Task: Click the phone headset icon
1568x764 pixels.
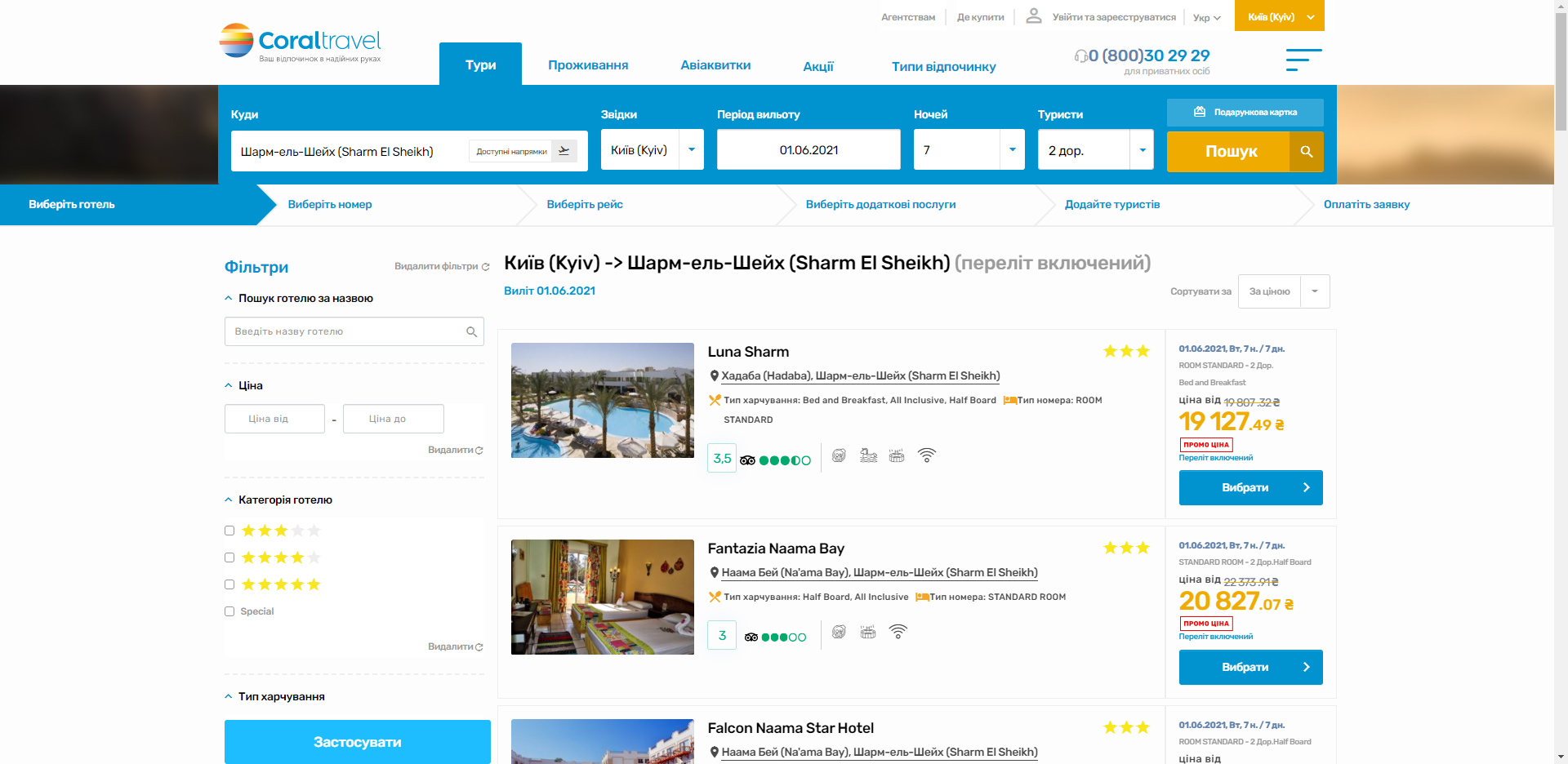Action: pos(1080,56)
